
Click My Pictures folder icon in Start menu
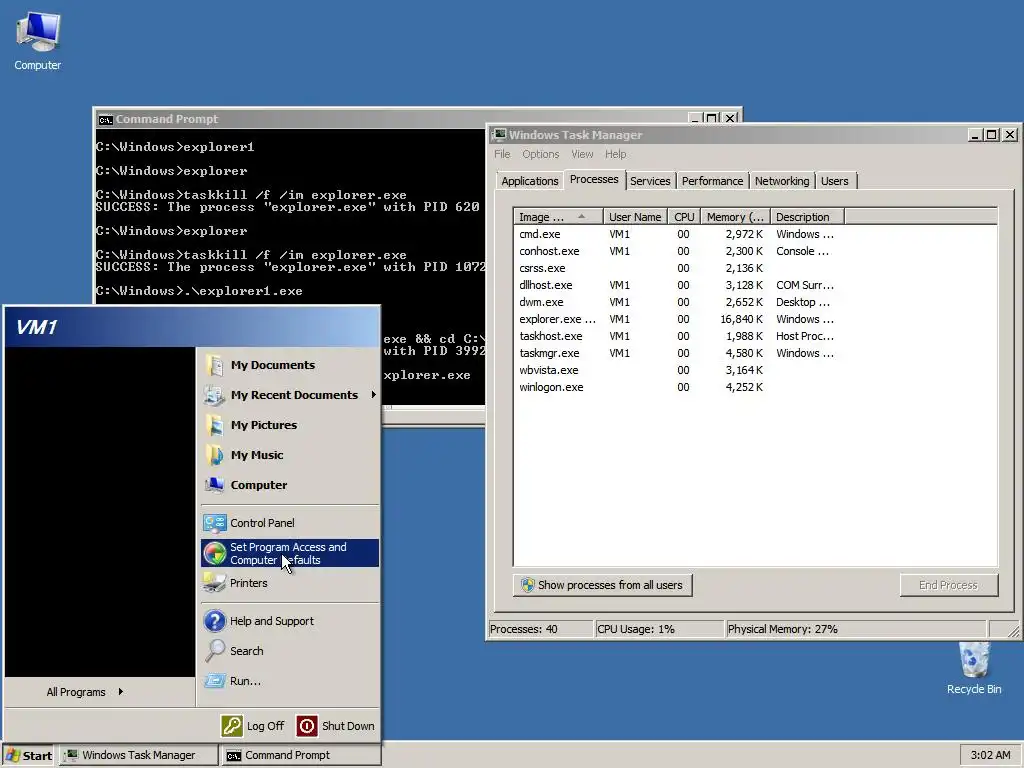214,425
